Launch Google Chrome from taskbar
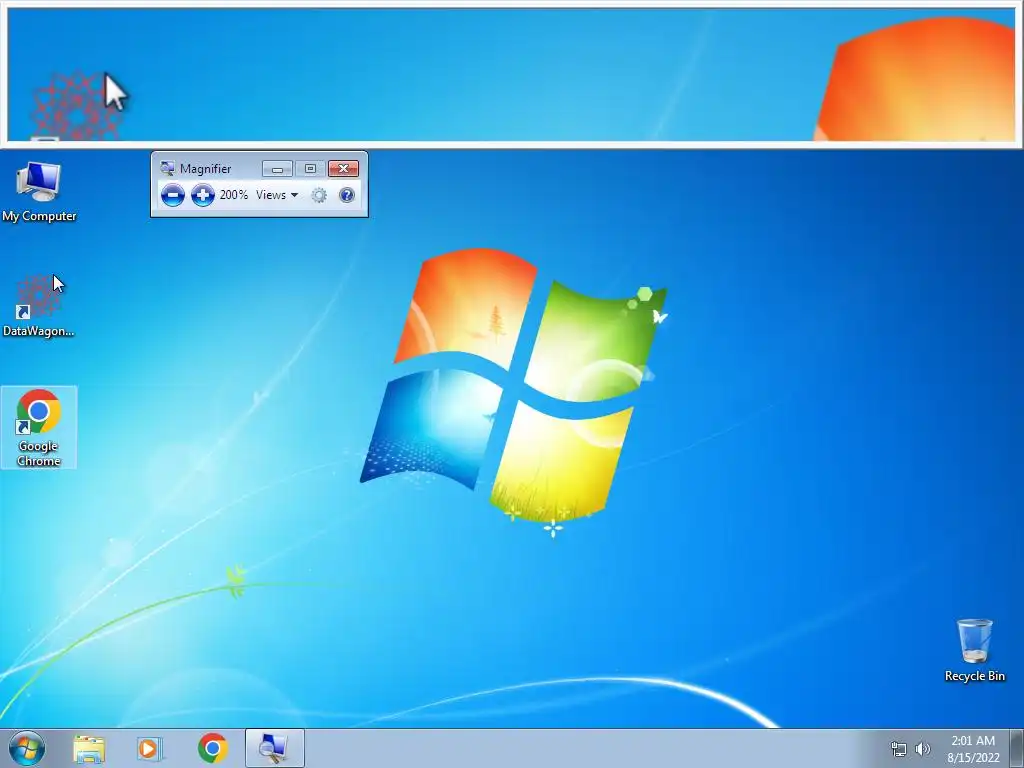The width and height of the screenshot is (1024, 768). pos(213,748)
